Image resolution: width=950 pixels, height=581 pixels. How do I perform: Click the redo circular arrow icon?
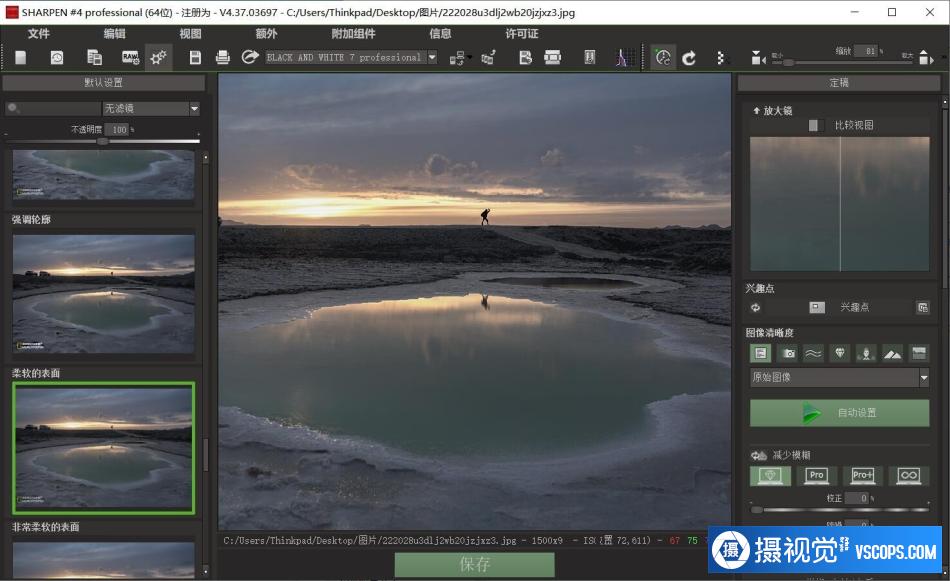click(x=689, y=58)
